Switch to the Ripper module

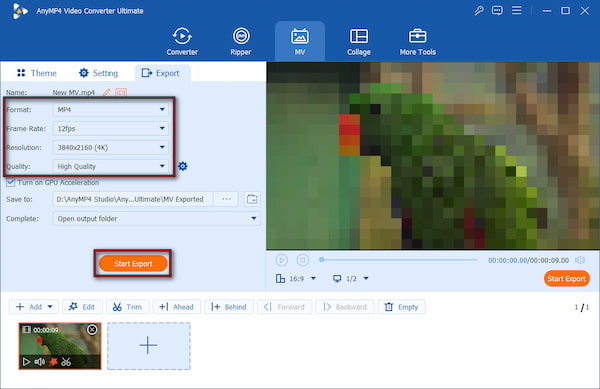(241, 42)
